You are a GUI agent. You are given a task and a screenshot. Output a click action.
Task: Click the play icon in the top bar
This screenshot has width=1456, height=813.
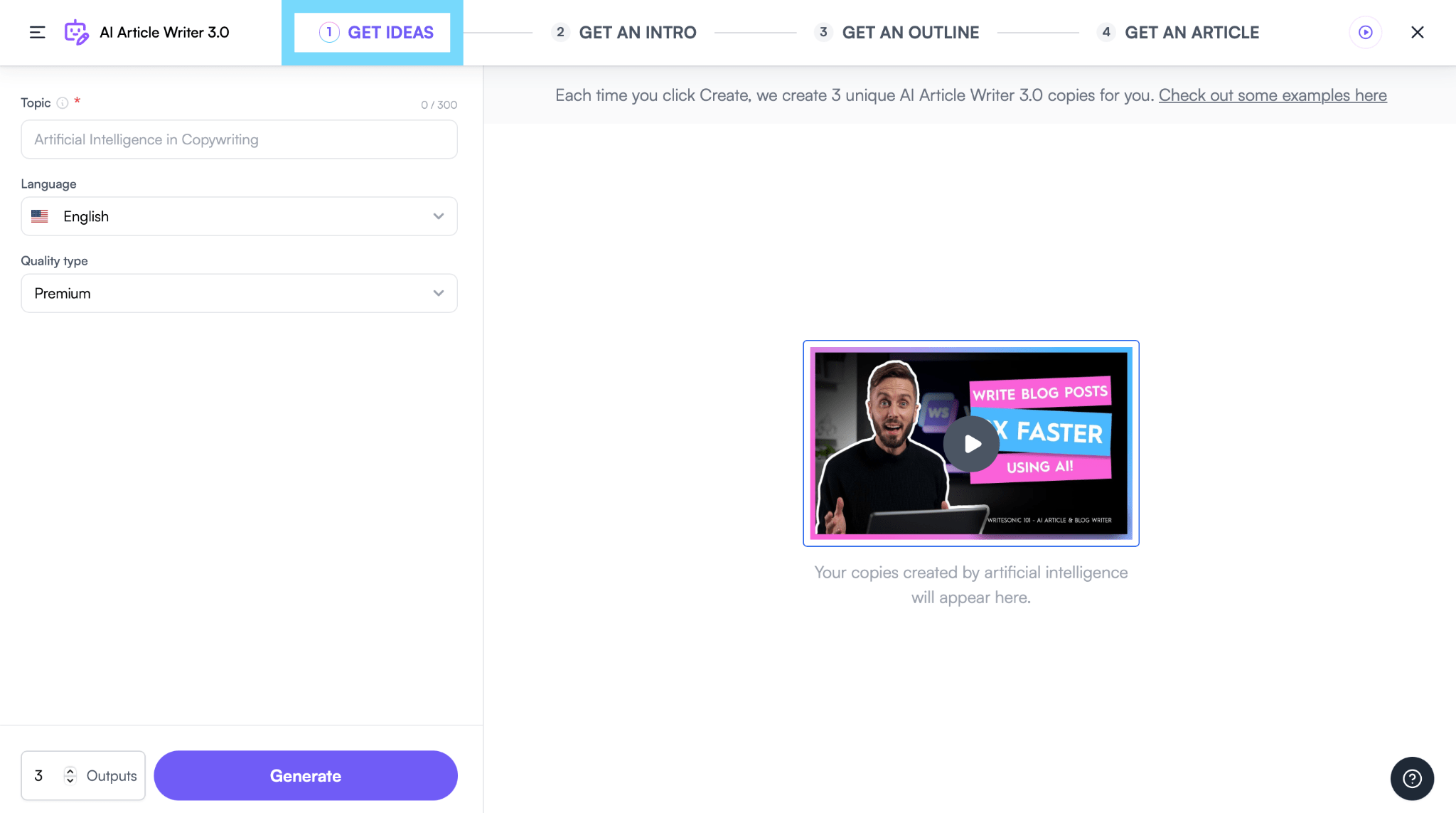[1365, 32]
